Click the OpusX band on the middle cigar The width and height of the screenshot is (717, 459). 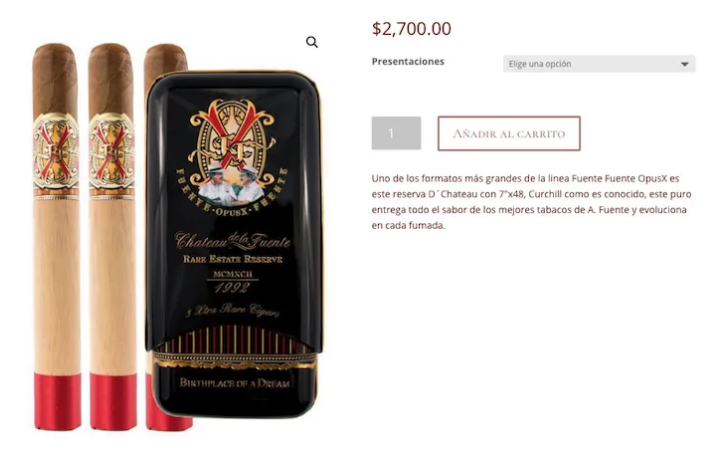(x=112, y=156)
